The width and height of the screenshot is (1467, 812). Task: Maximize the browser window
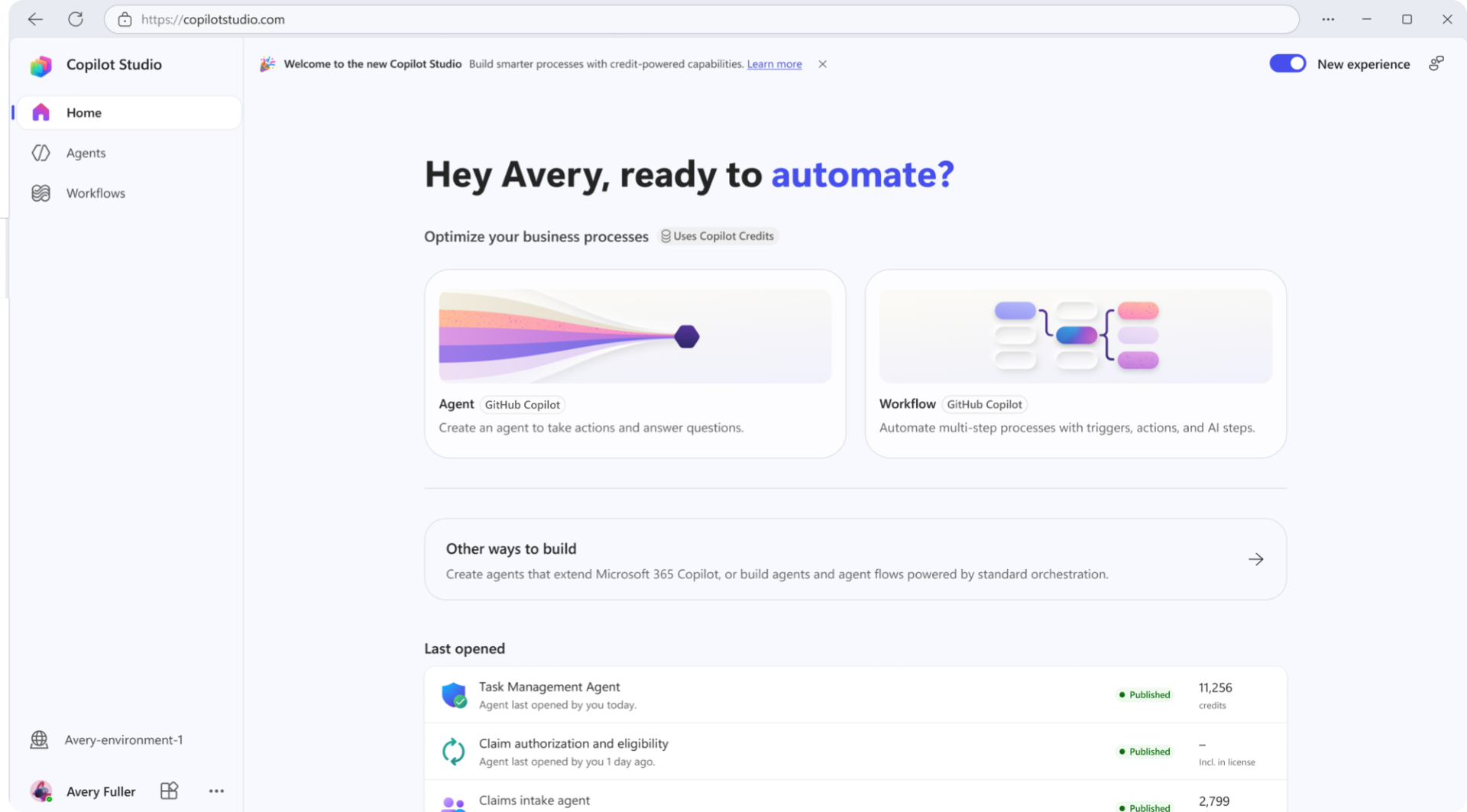[1407, 19]
